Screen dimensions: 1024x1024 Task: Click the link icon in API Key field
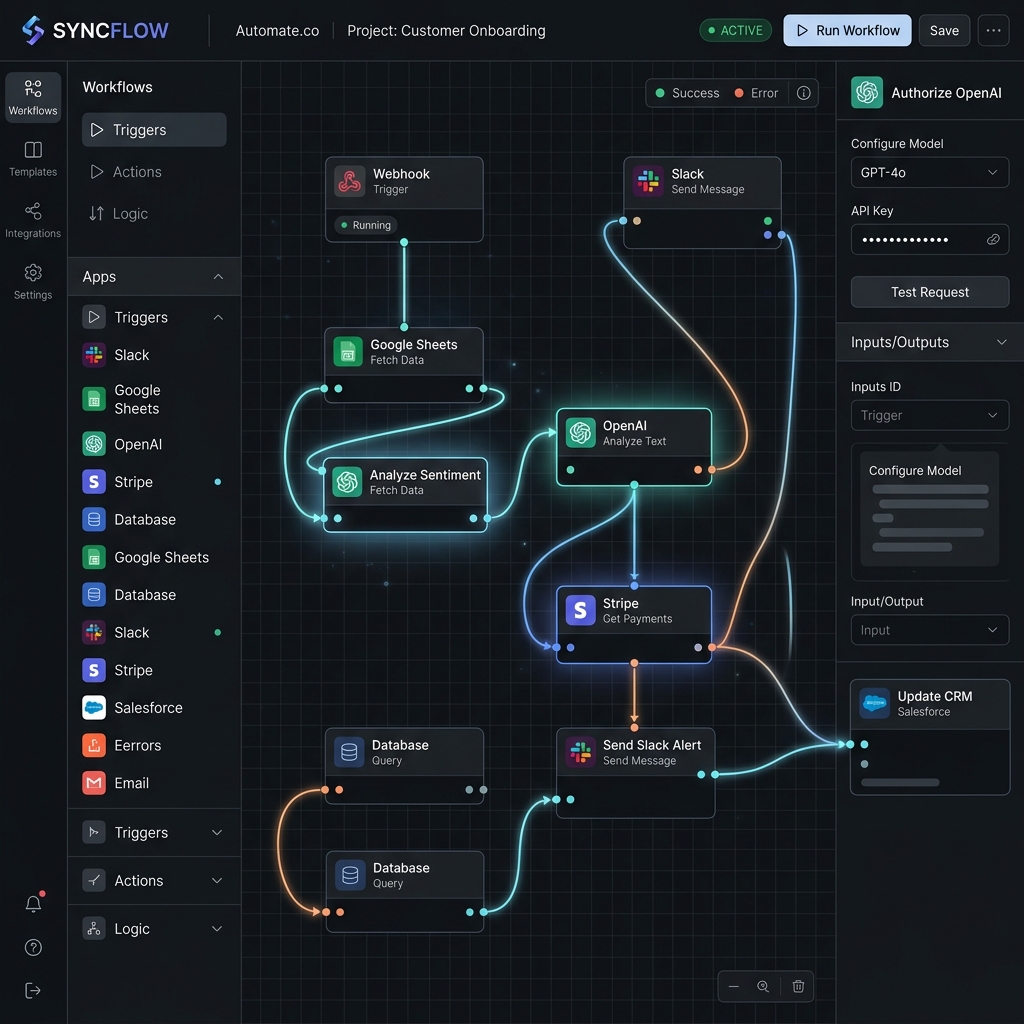coord(993,239)
